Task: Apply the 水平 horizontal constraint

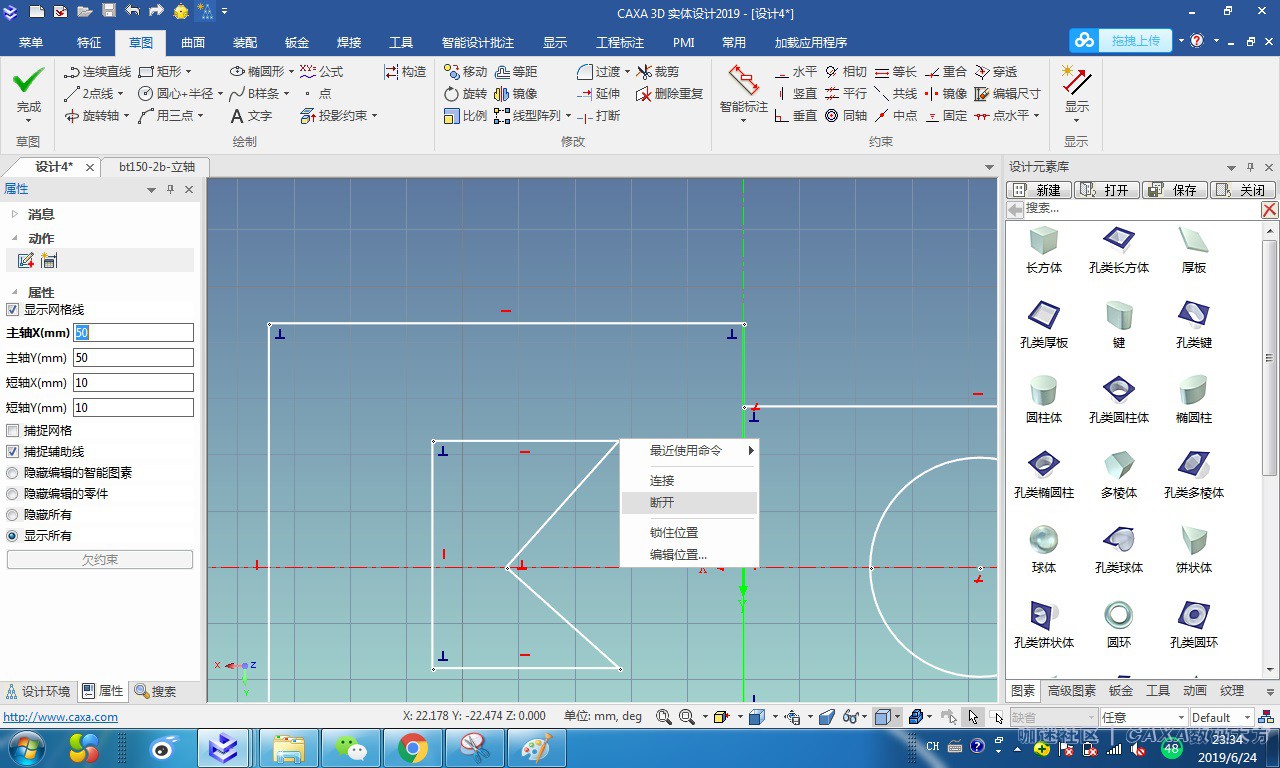Action: pos(797,72)
